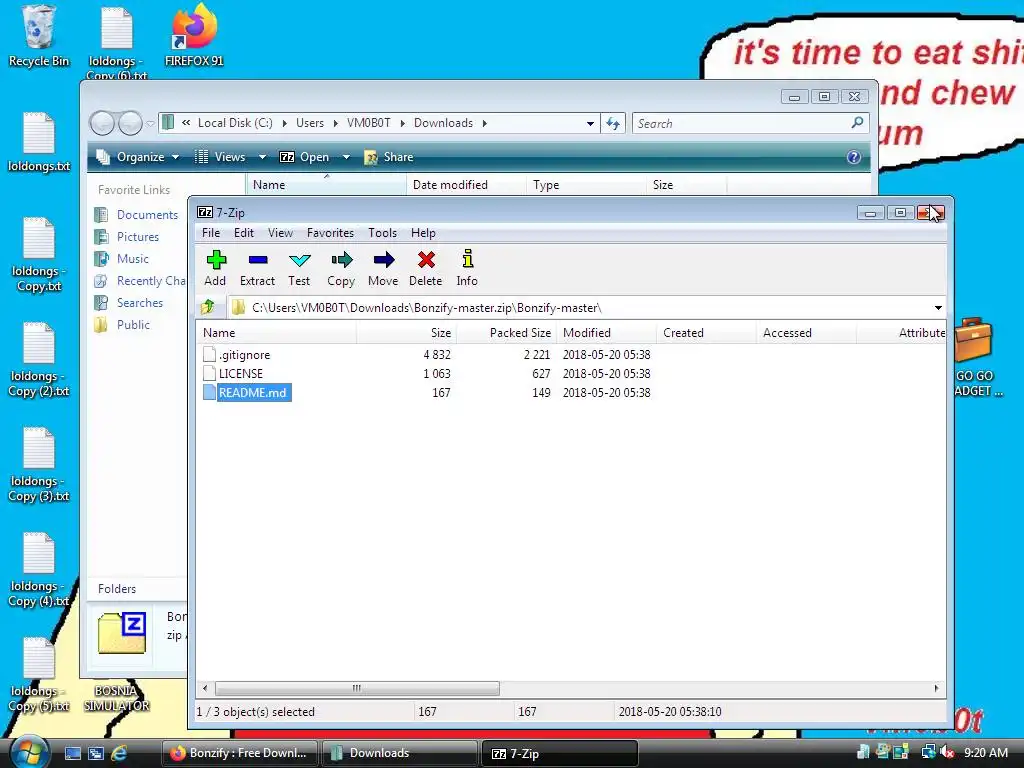Sort by Accessed column header

coord(806,333)
